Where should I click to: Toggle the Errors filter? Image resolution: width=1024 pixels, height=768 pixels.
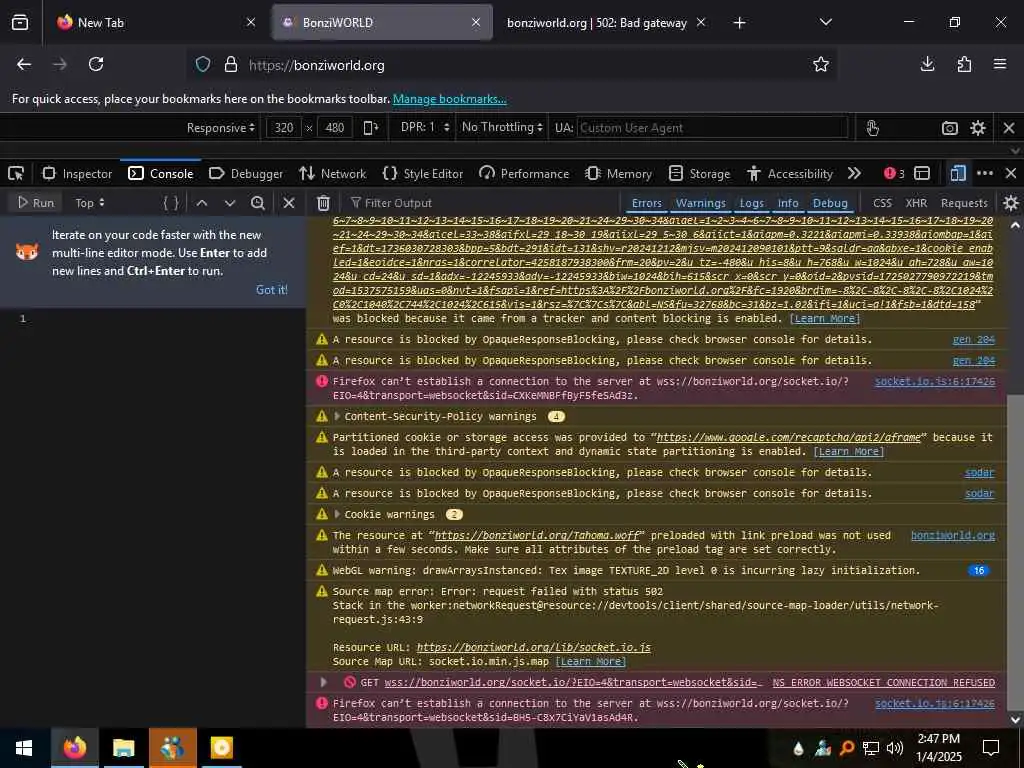point(647,203)
